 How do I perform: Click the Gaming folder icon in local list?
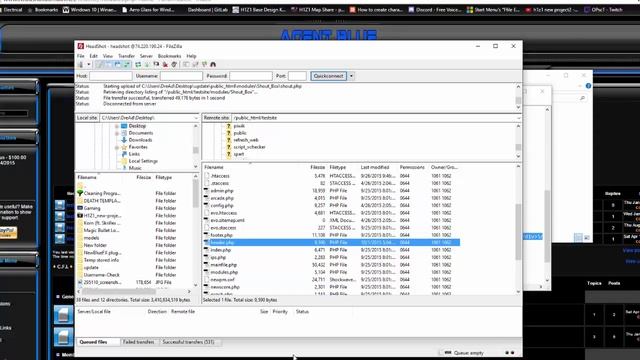click(x=80, y=208)
